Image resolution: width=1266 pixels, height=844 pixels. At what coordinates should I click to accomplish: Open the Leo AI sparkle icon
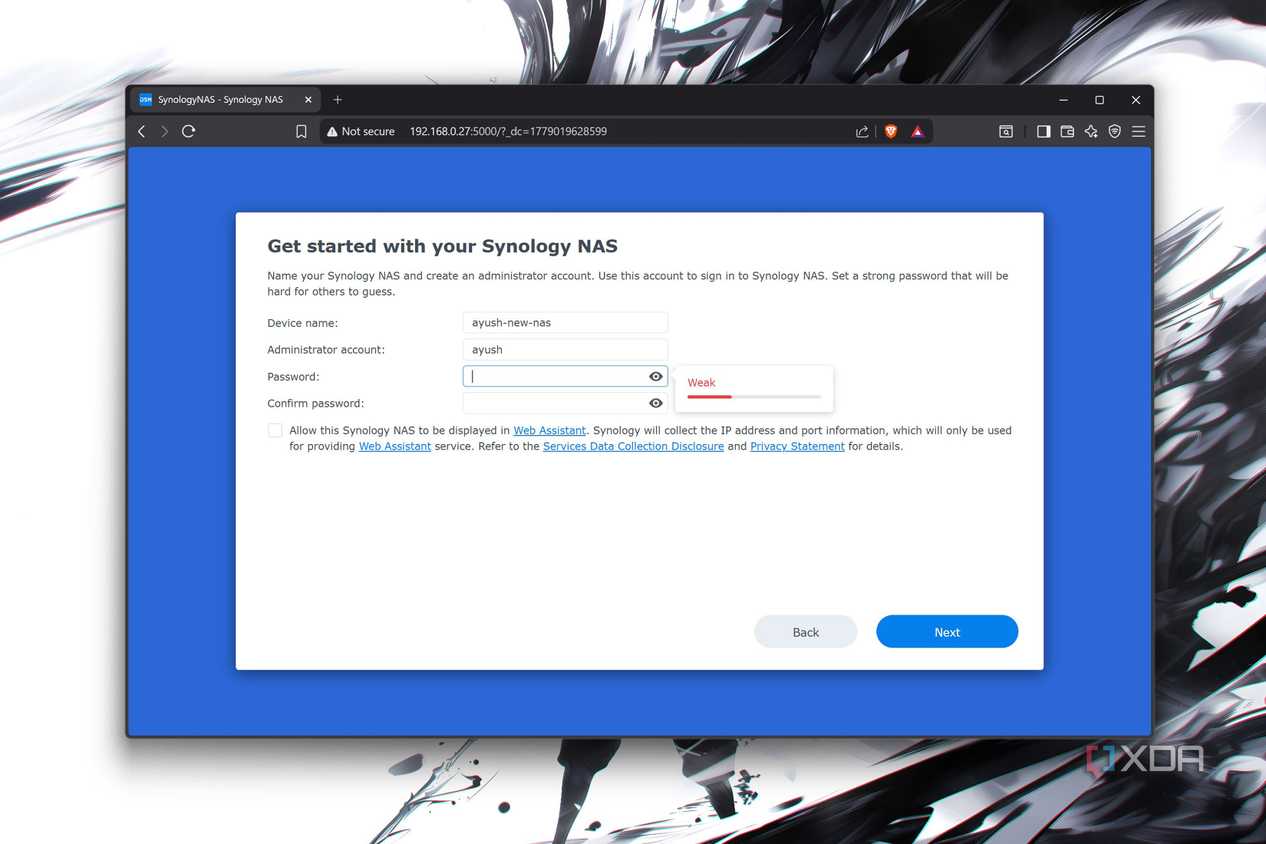click(x=1091, y=131)
